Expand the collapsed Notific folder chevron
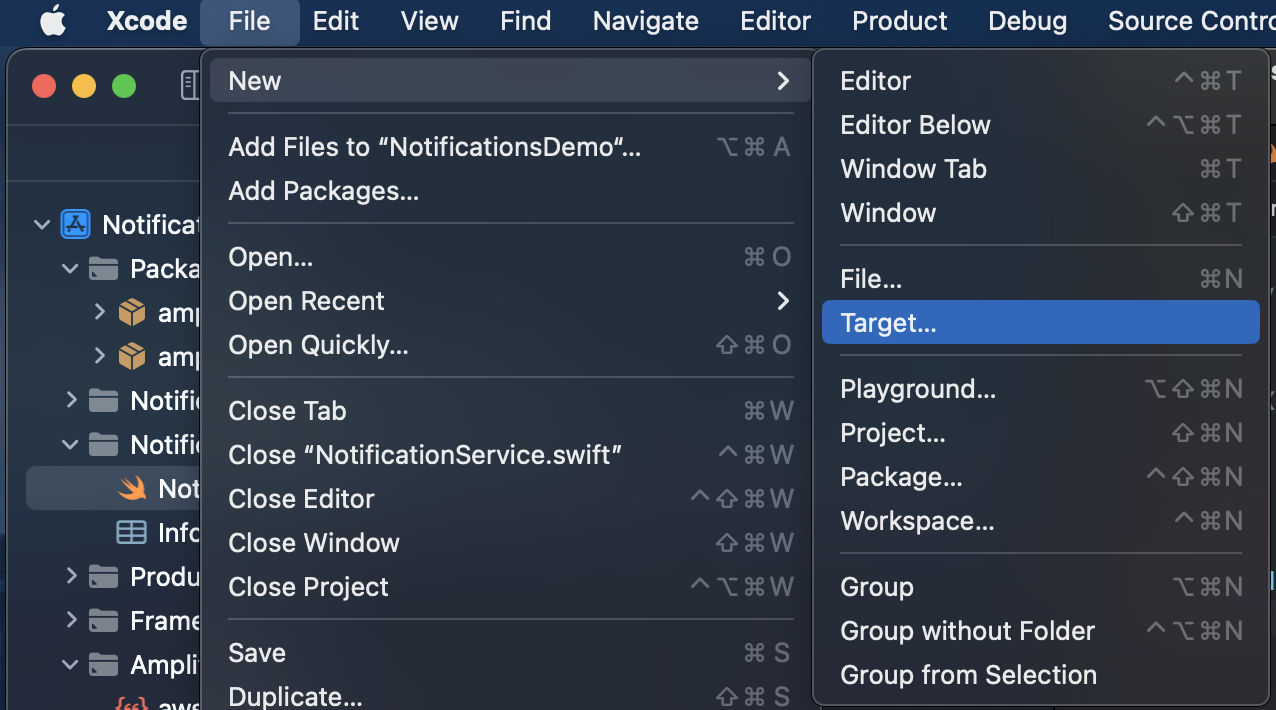This screenshot has width=1276, height=710. tap(71, 400)
